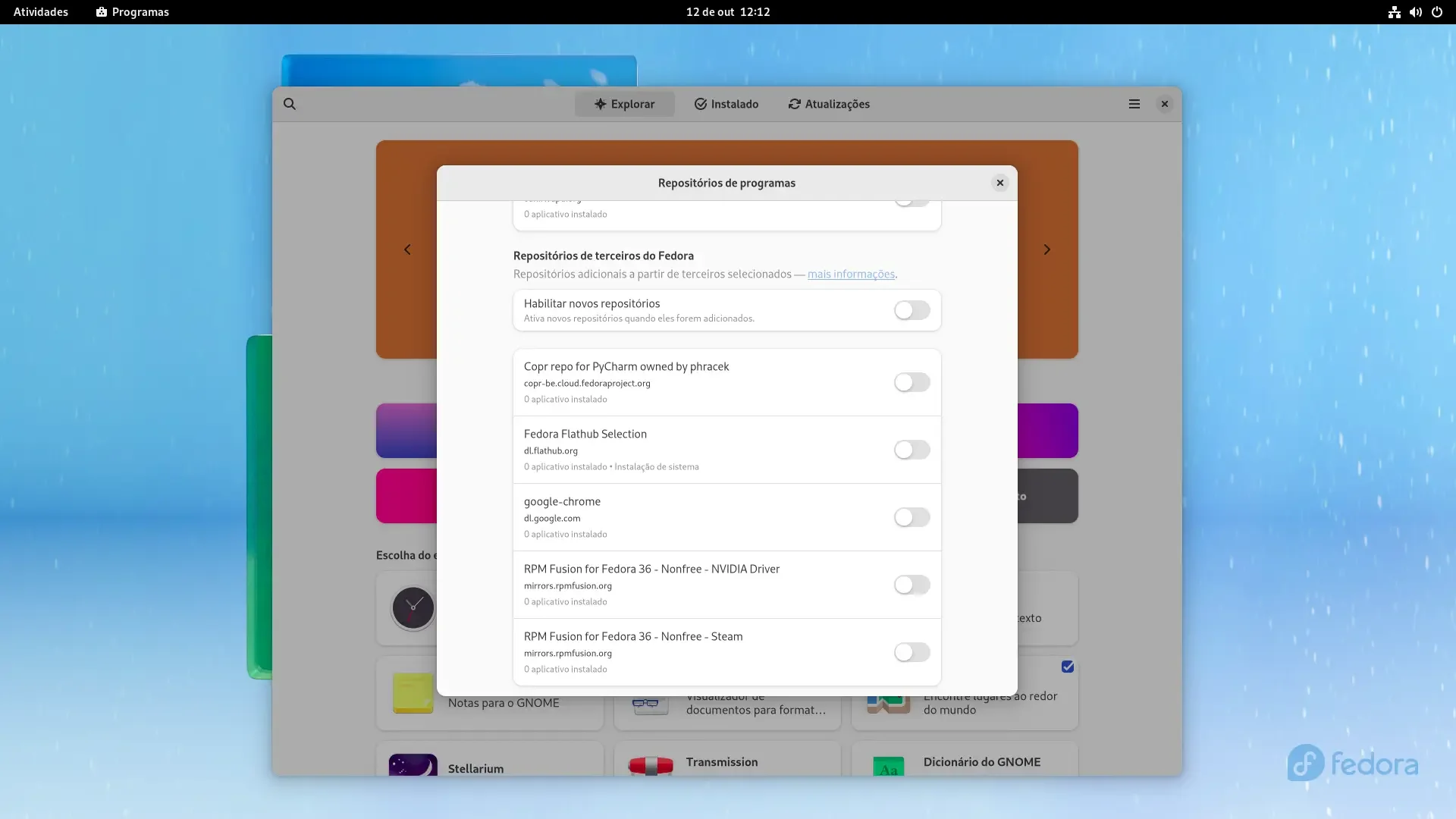Go to previous banner with left arrow
Viewport: 1456px width, 819px height.
[407, 249]
